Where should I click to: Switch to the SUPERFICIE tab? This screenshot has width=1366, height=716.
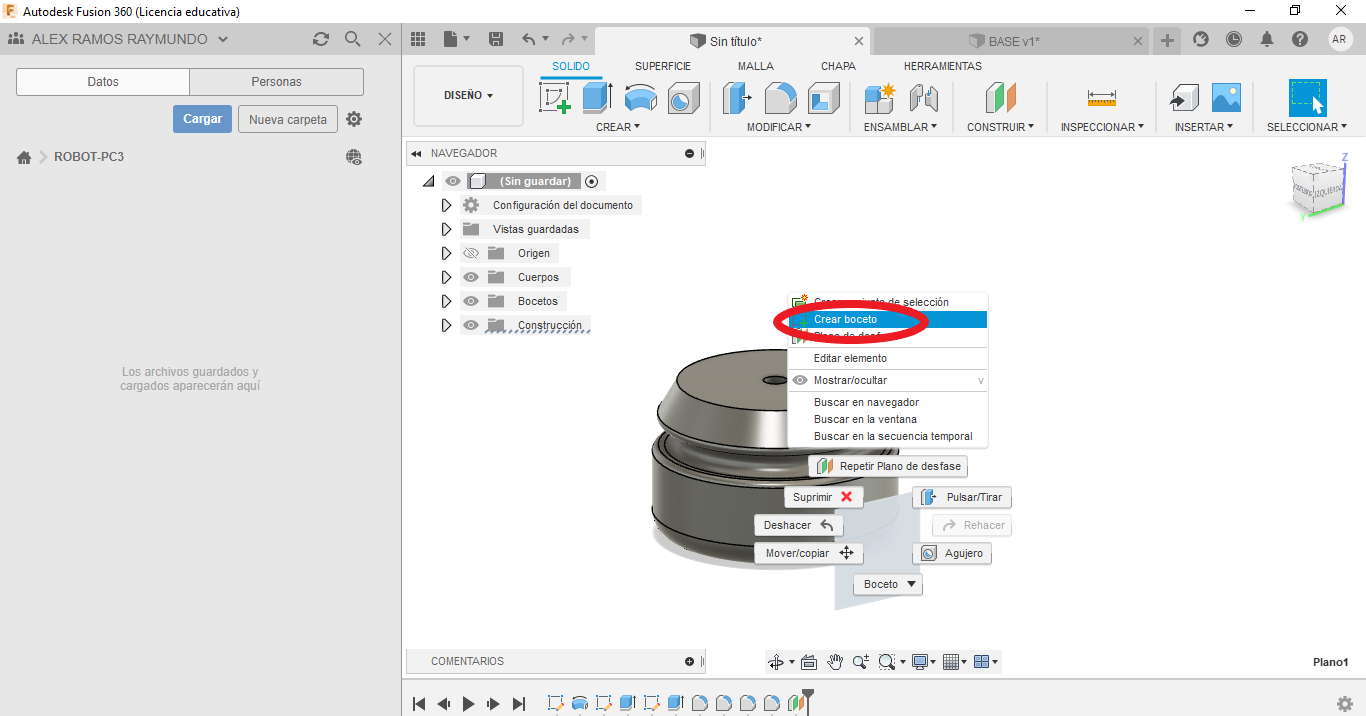pyautogui.click(x=663, y=66)
